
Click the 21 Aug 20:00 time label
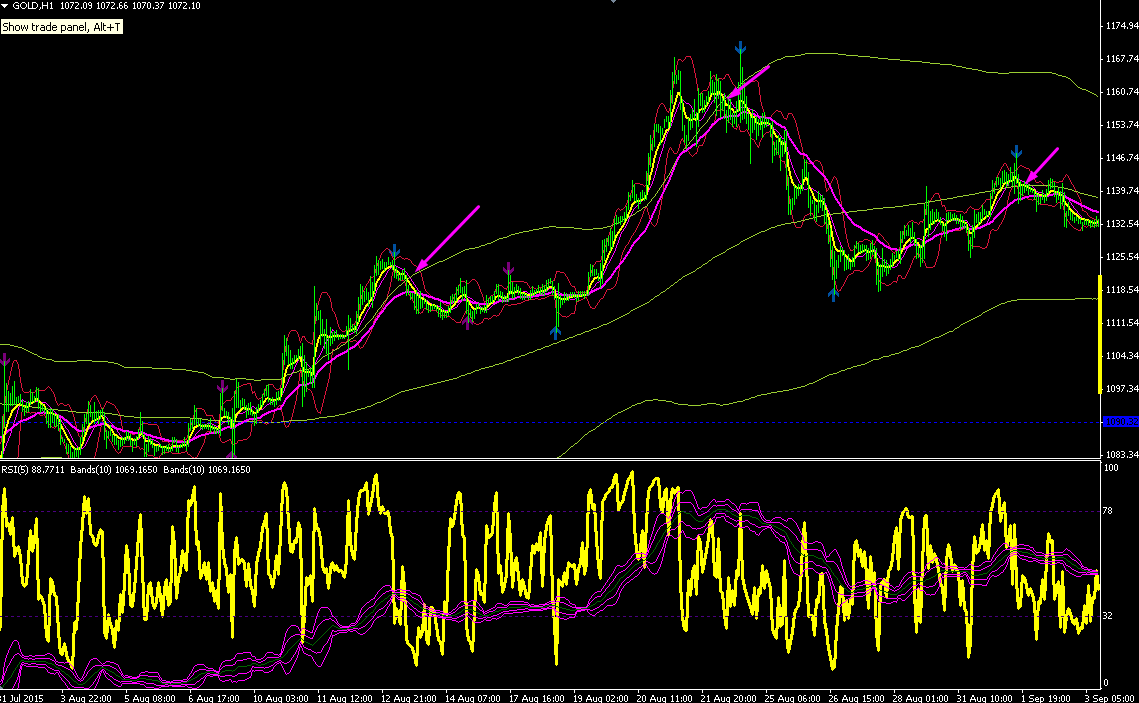728,699
